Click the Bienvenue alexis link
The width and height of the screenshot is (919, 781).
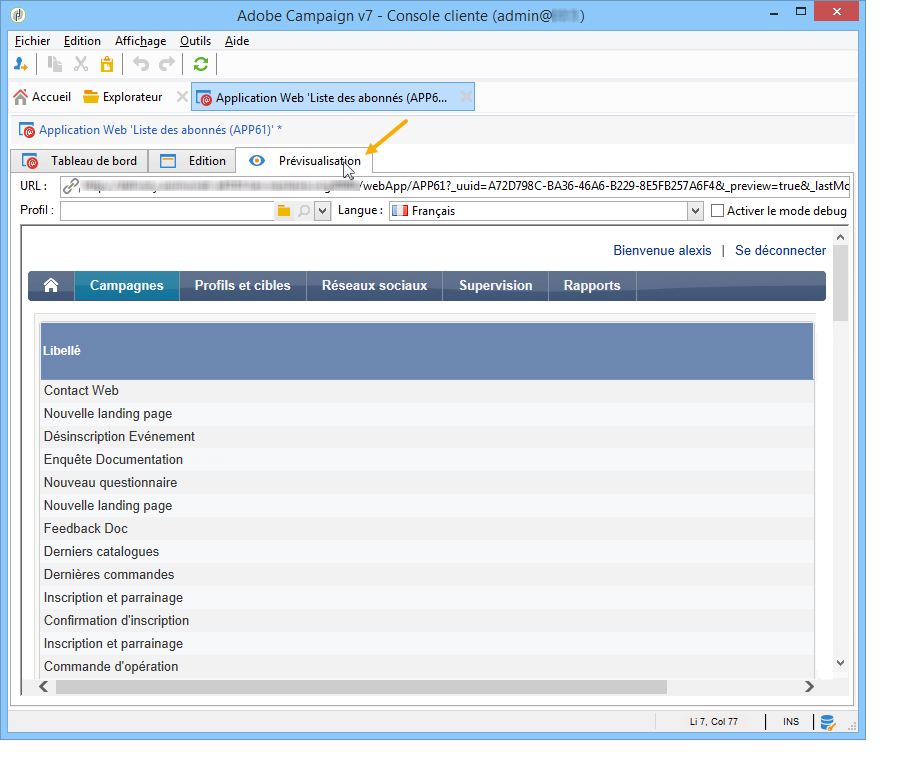click(x=662, y=251)
